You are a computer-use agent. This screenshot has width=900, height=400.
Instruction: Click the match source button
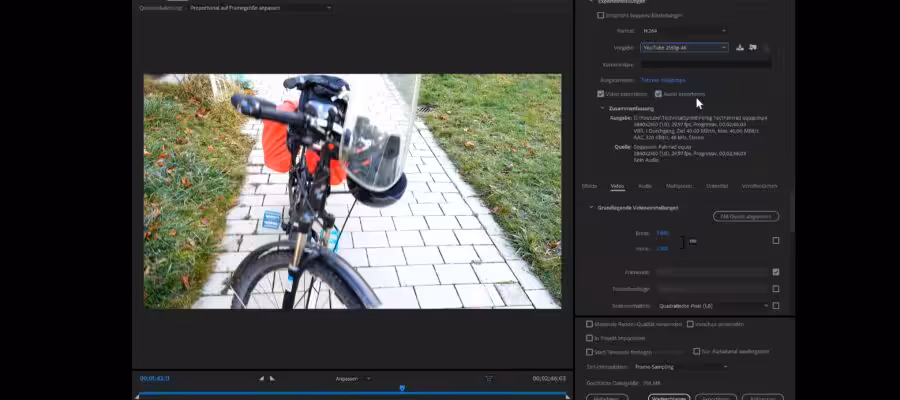pyautogui.click(x=745, y=216)
